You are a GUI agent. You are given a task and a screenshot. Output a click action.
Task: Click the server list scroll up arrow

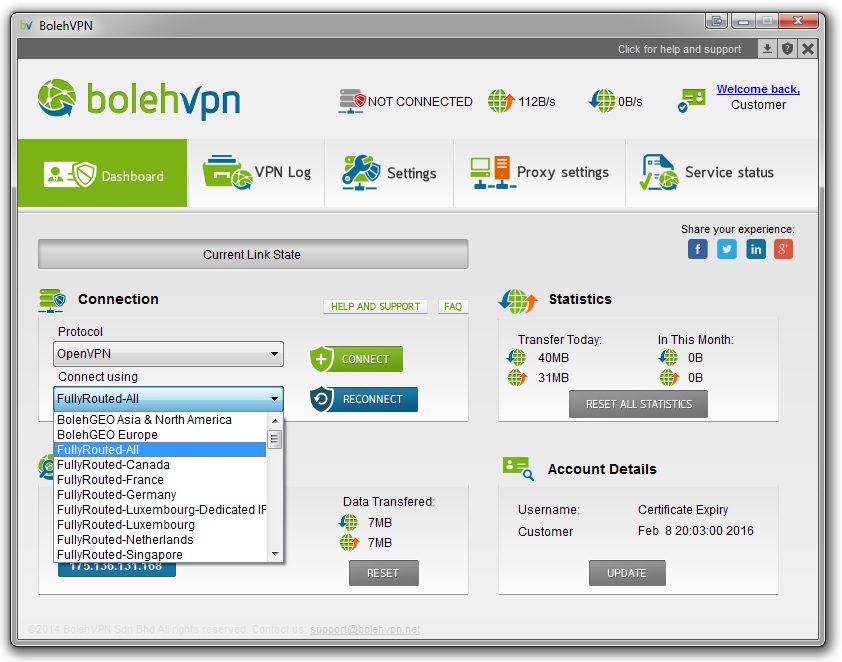pos(275,421)
